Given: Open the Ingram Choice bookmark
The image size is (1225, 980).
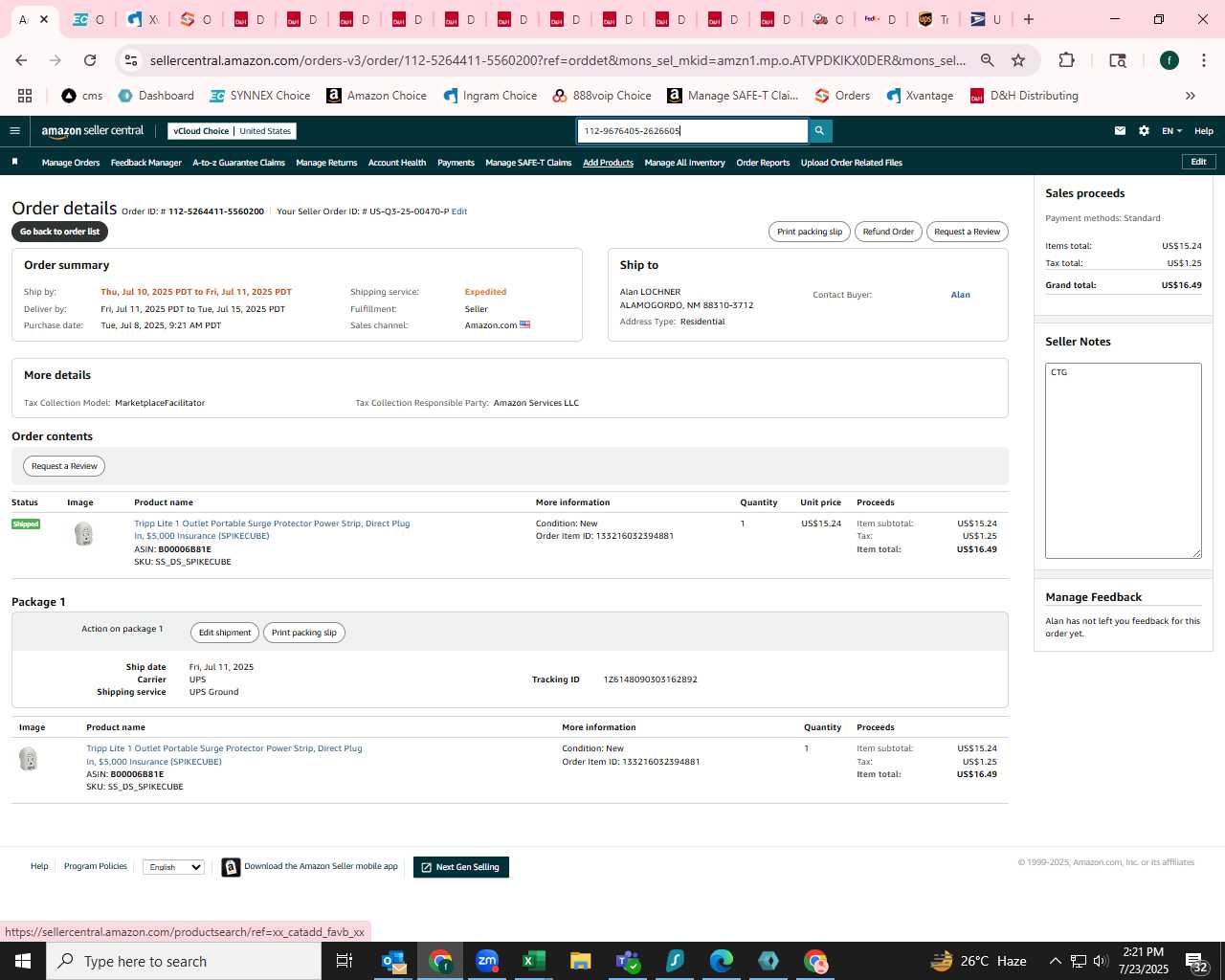Looking at the screenshot, I should (490, 96).
